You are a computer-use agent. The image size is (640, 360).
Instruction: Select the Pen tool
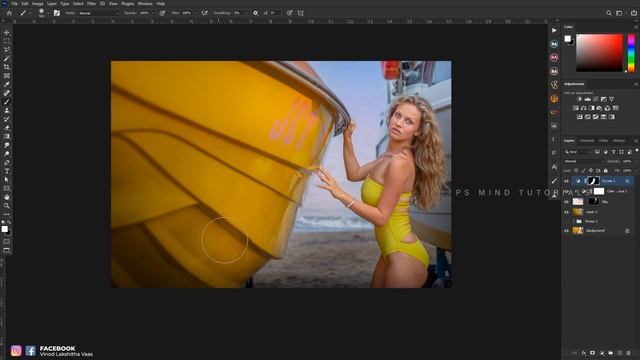coord(7,162)
